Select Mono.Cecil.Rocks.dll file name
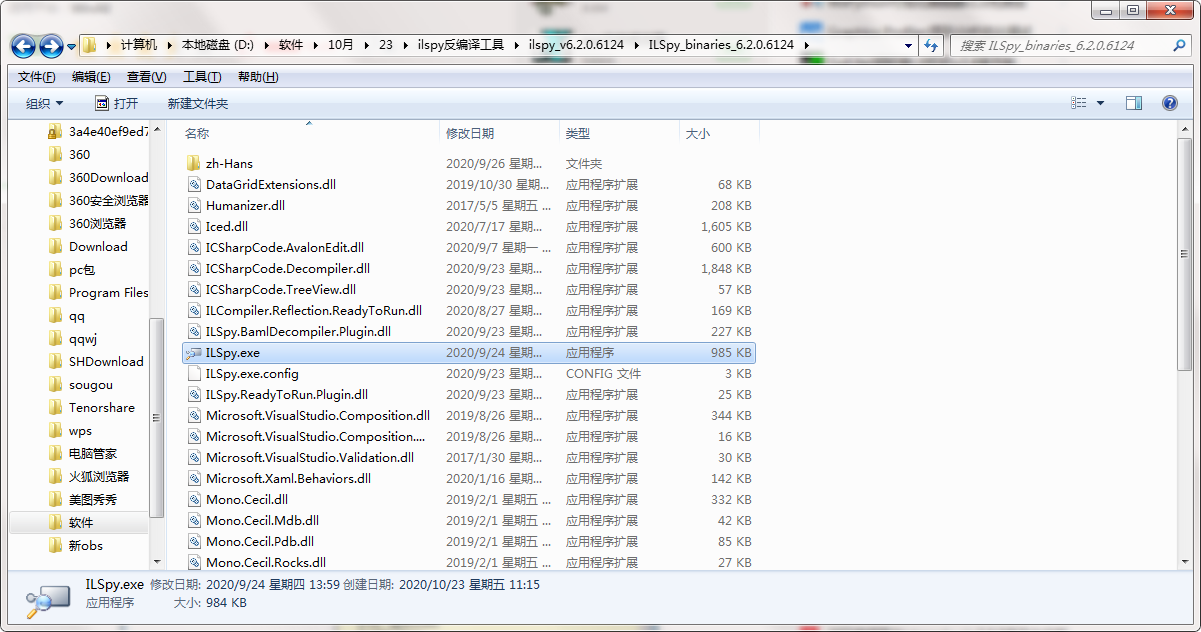This screenshot has height=632, width=1201. 266,562
